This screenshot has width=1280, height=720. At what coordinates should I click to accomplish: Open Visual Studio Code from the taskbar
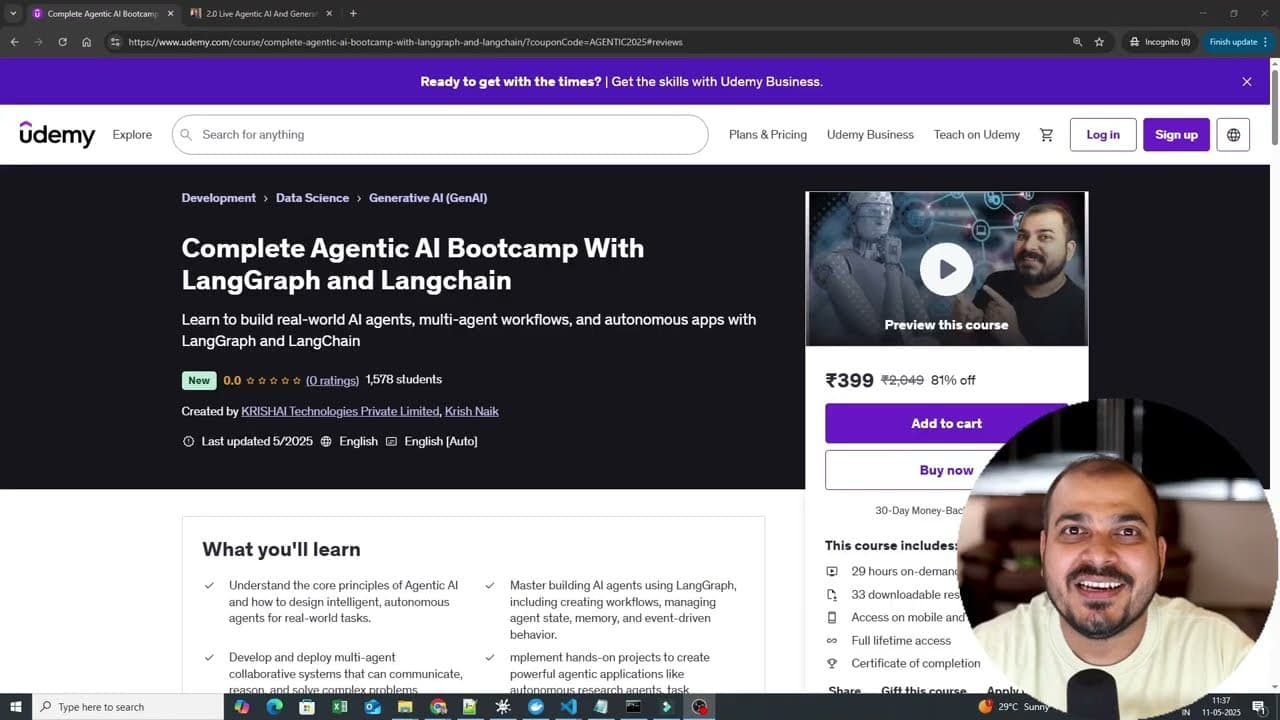(x=568, y=707)
